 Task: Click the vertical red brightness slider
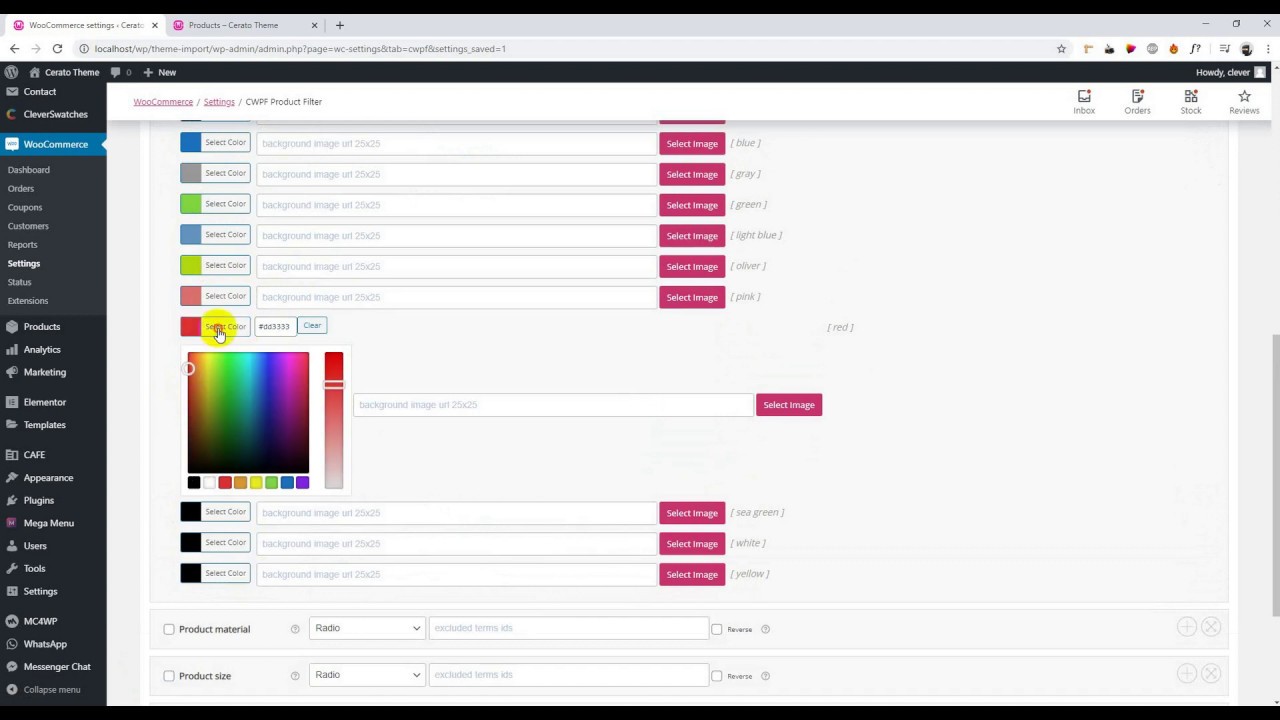334,420
